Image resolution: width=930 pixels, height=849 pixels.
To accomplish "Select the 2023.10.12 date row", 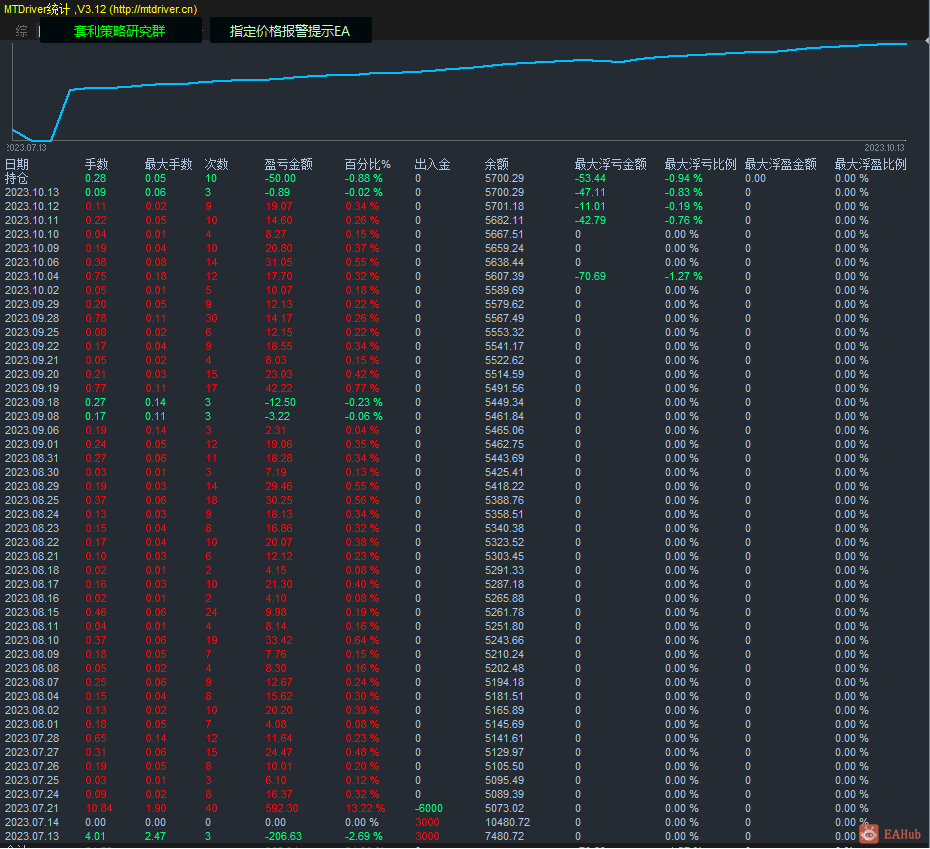I will [32, 206].
